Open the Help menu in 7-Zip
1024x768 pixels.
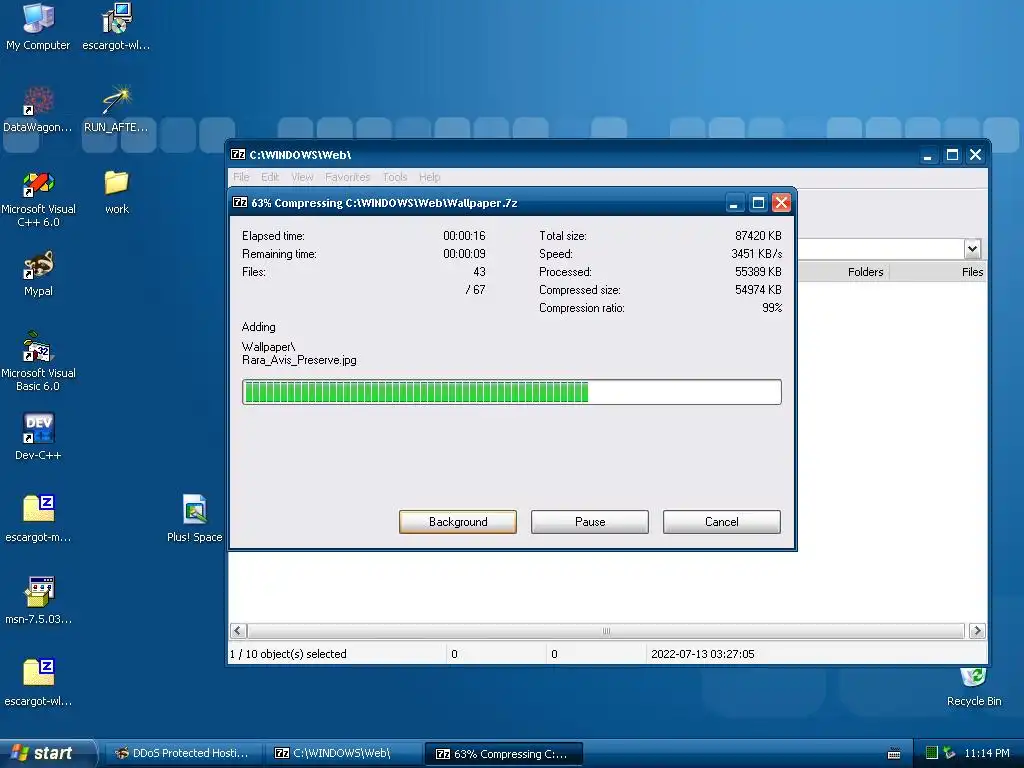click(x=430, y=177)
